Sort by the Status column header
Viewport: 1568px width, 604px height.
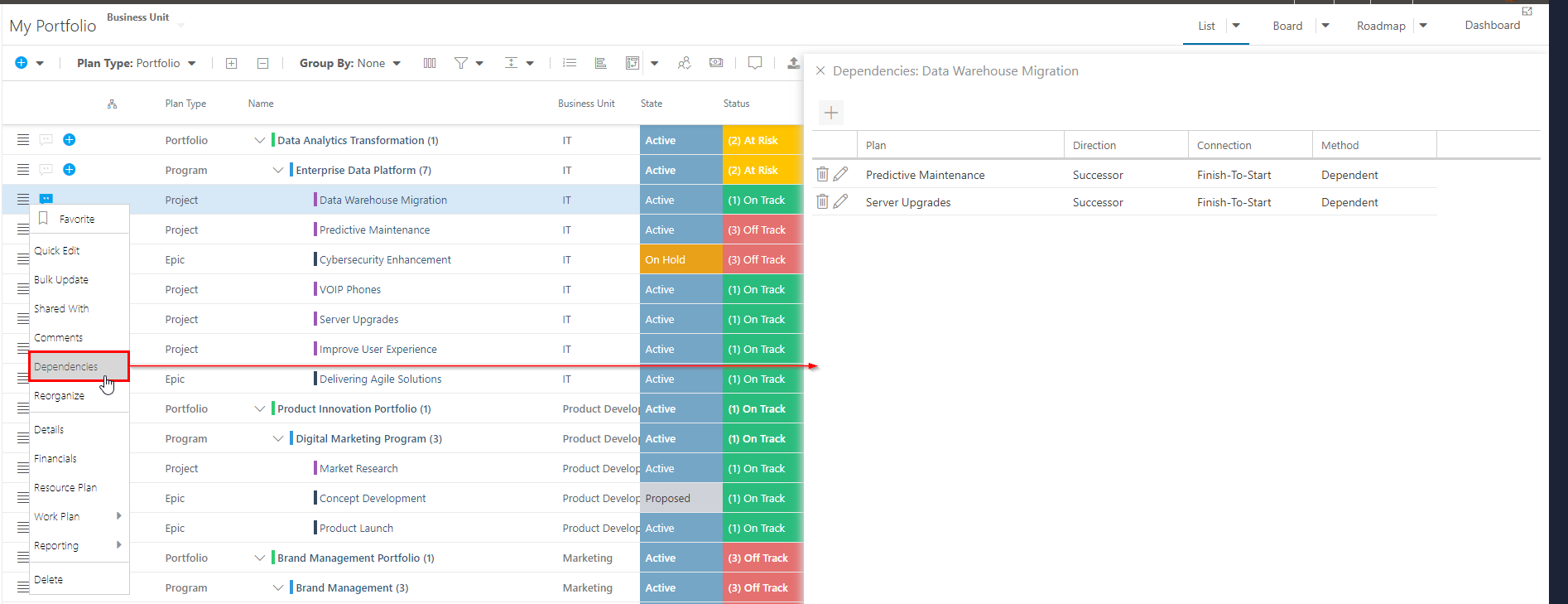[736, 104]
